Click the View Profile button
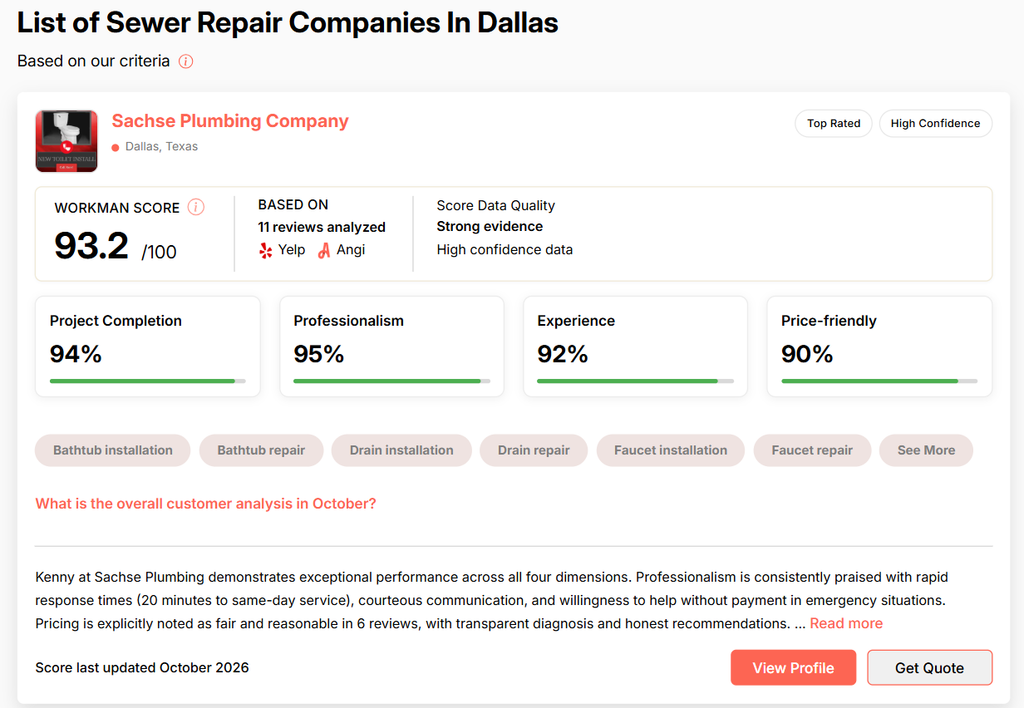1024x708 pixels. tap(793, 668)
